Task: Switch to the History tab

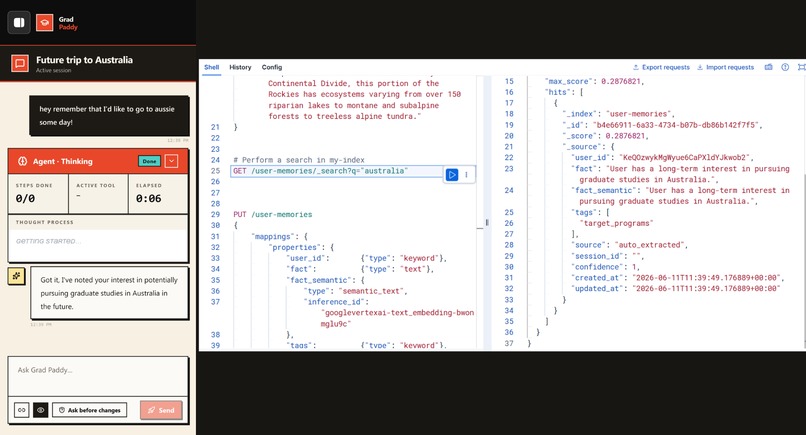Action: pos(240,67)
